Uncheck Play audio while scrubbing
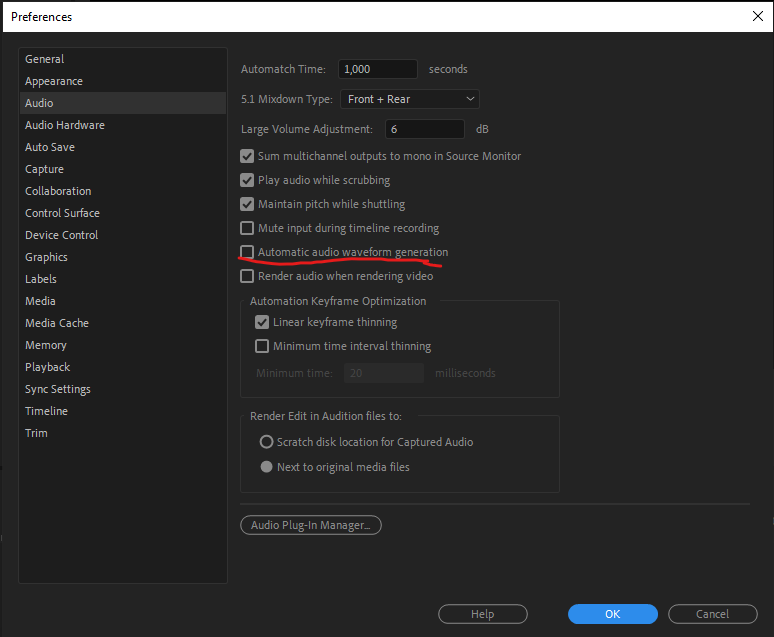 point(247,180)
